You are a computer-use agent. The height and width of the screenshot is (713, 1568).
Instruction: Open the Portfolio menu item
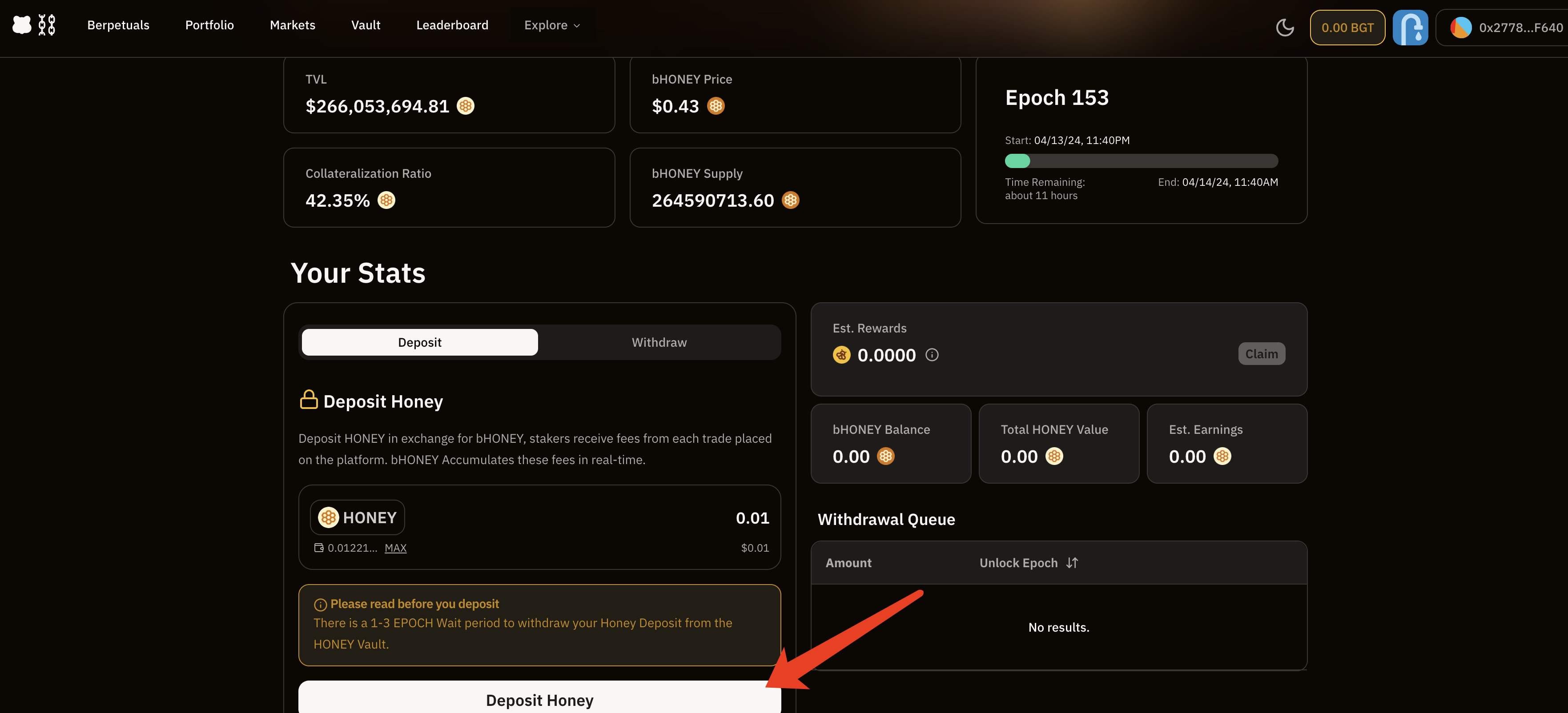click(x=209, y=25)
